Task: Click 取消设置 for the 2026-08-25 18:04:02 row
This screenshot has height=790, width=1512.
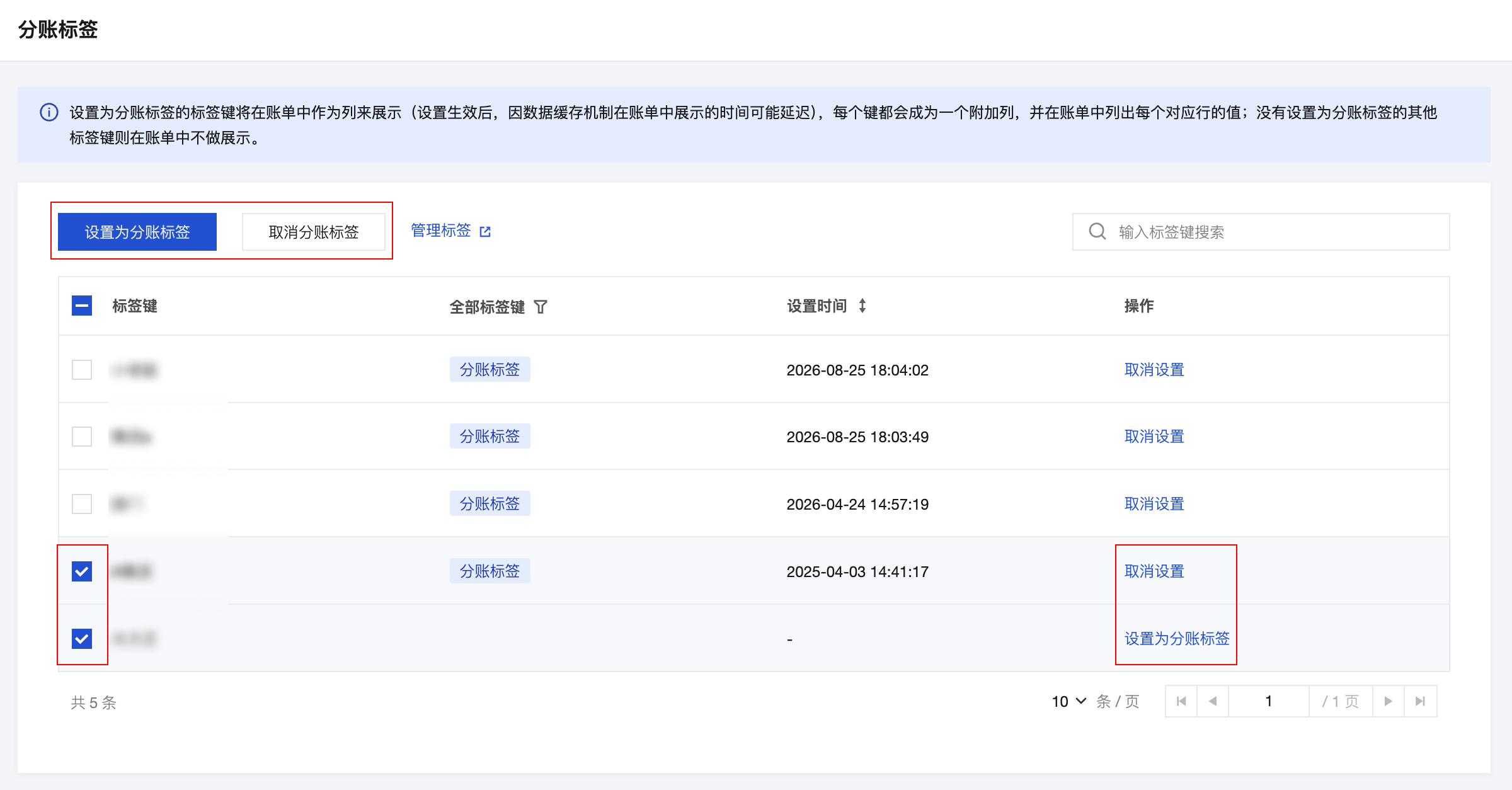Action: [1154, 370]
